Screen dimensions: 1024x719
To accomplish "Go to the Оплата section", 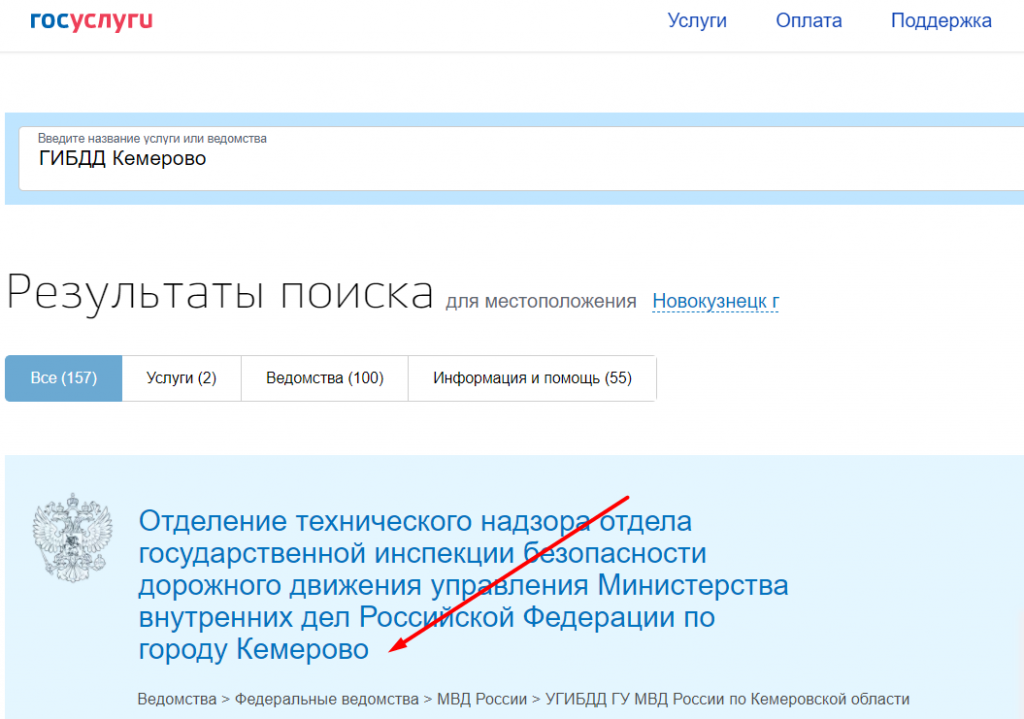I will click(808, 21).
